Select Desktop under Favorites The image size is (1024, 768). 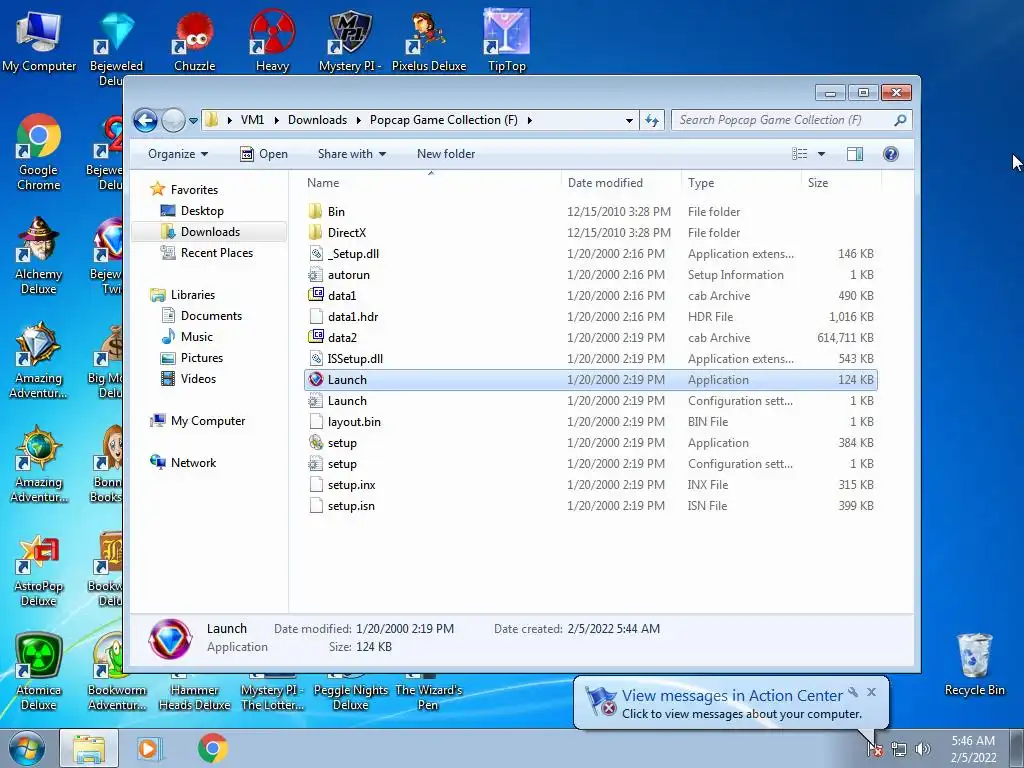pos(202,211)
